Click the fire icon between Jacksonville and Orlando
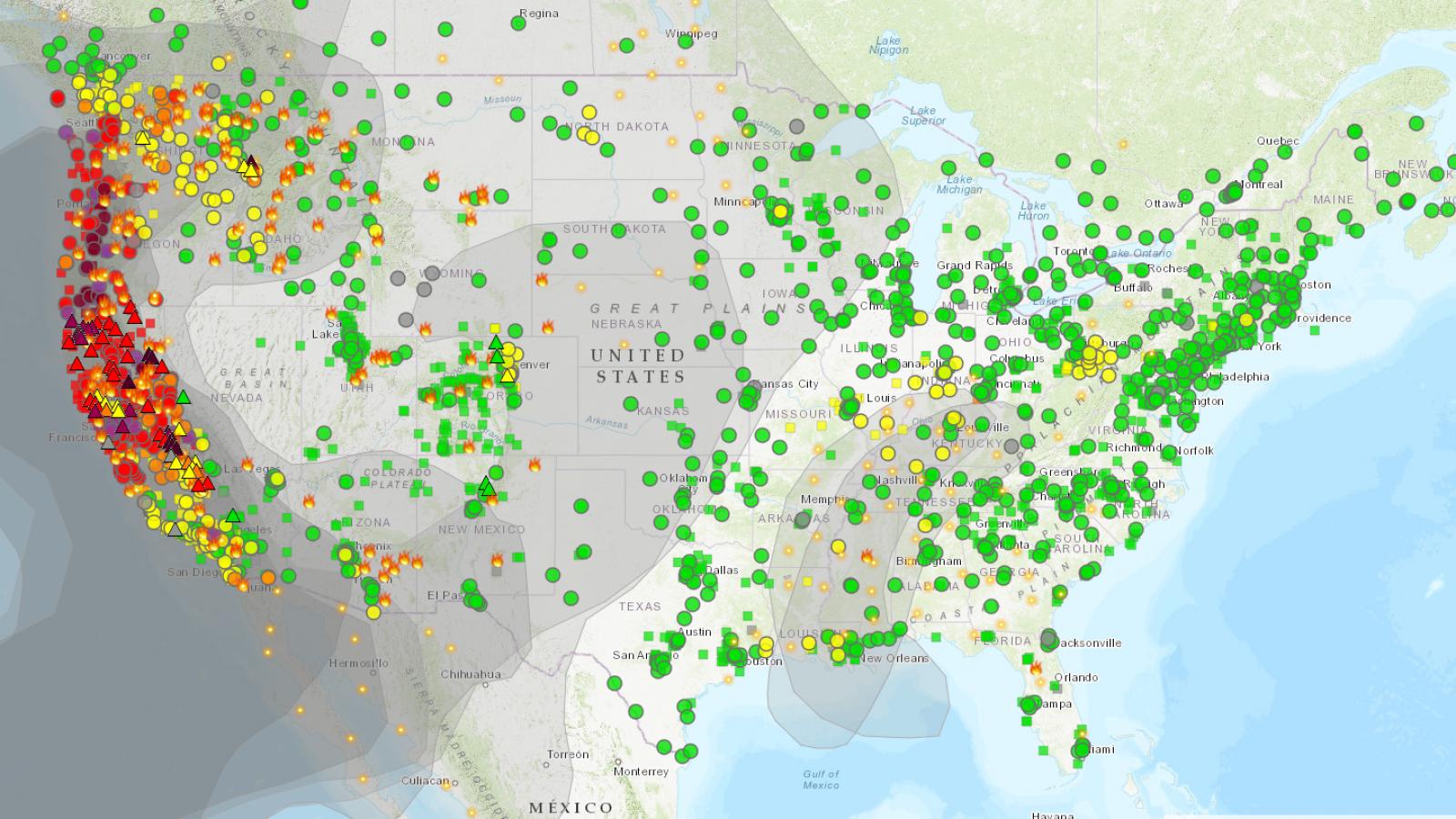 (x=1036, y=667)
